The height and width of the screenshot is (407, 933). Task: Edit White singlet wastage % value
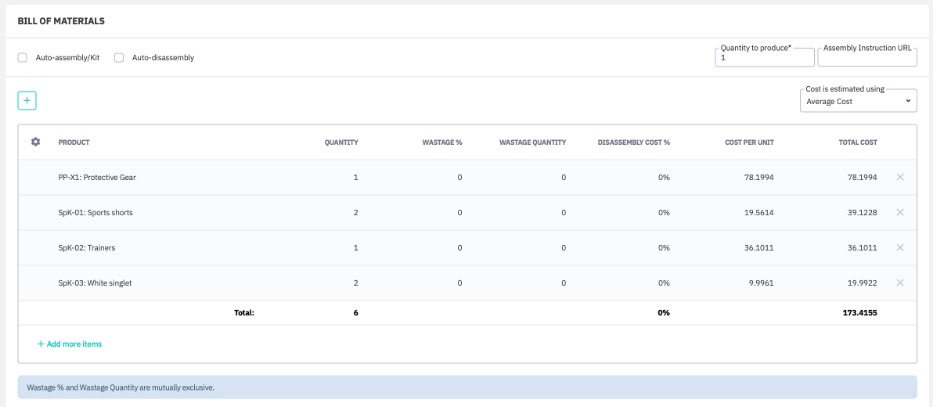coord(459,283)
